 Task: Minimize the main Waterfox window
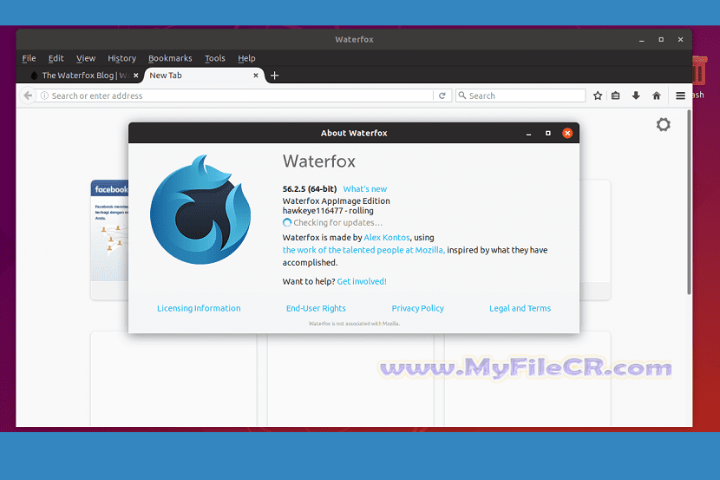click(x=641, y=40)
